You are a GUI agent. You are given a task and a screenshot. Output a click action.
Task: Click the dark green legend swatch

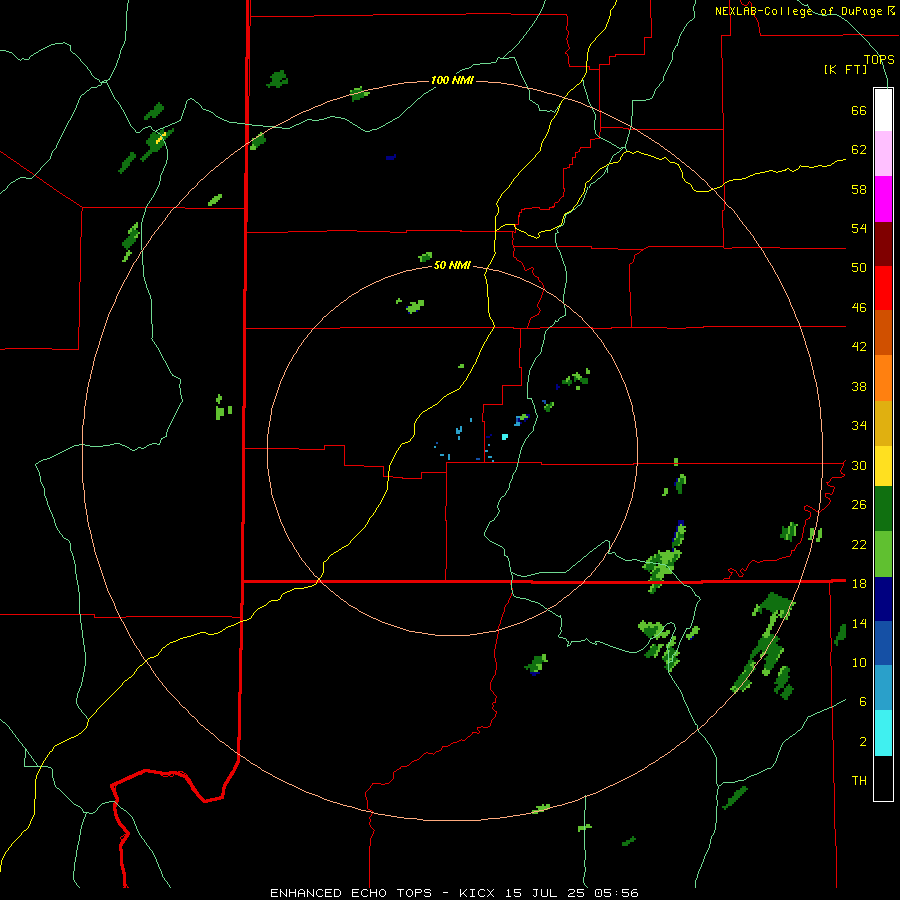tap(883, 509)
